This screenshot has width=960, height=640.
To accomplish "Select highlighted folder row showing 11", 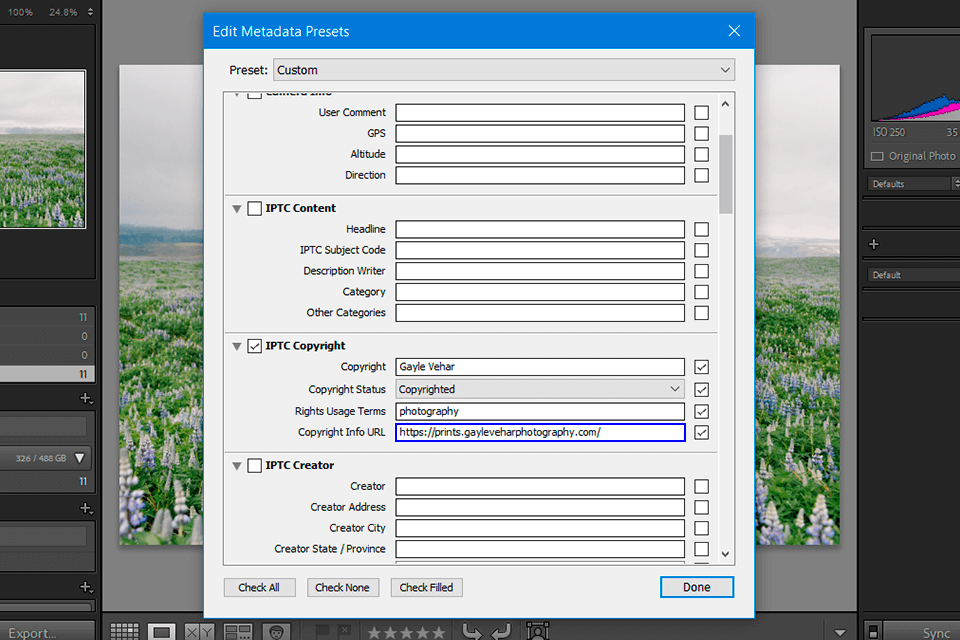I will pos(47,374).
